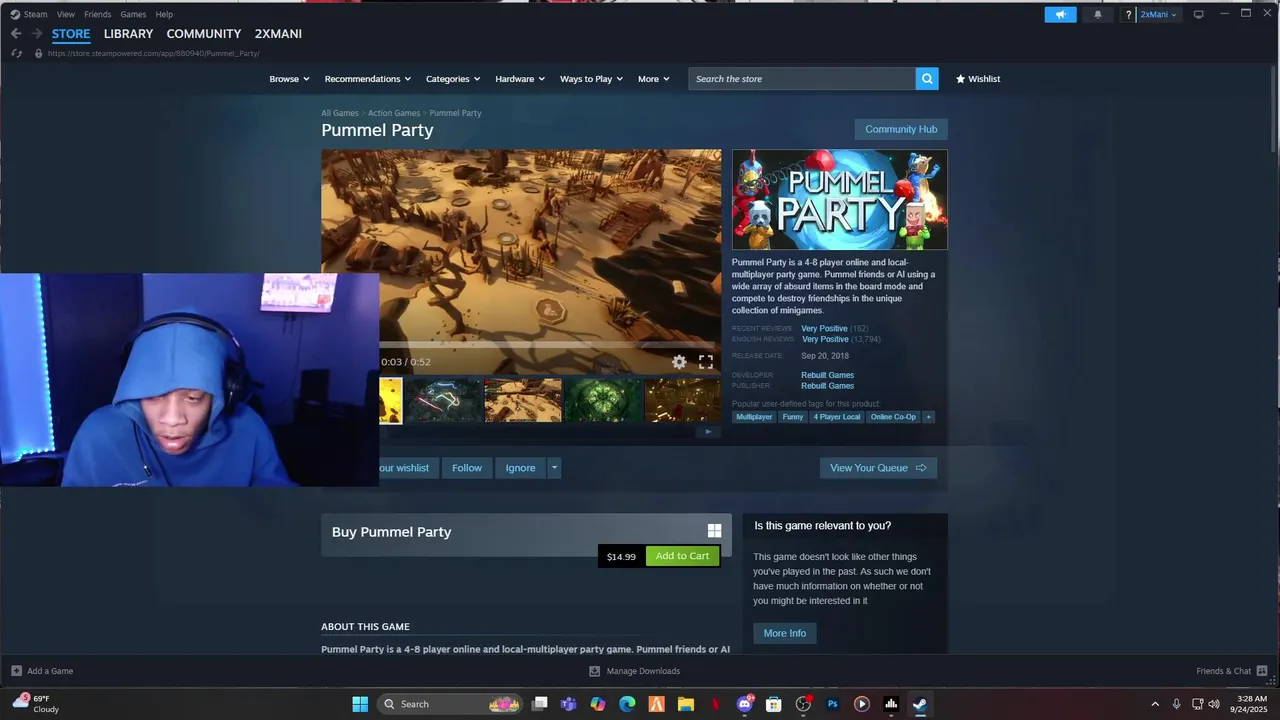The width and height of the screenshot is (1280, 720).
Task: Click the More Info button
Action: [785, 633]
